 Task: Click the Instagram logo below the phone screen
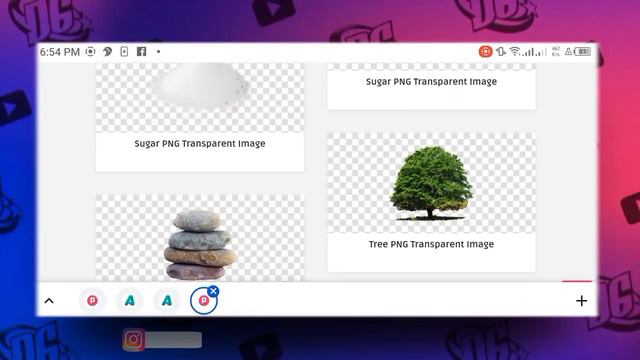point(133,340)
